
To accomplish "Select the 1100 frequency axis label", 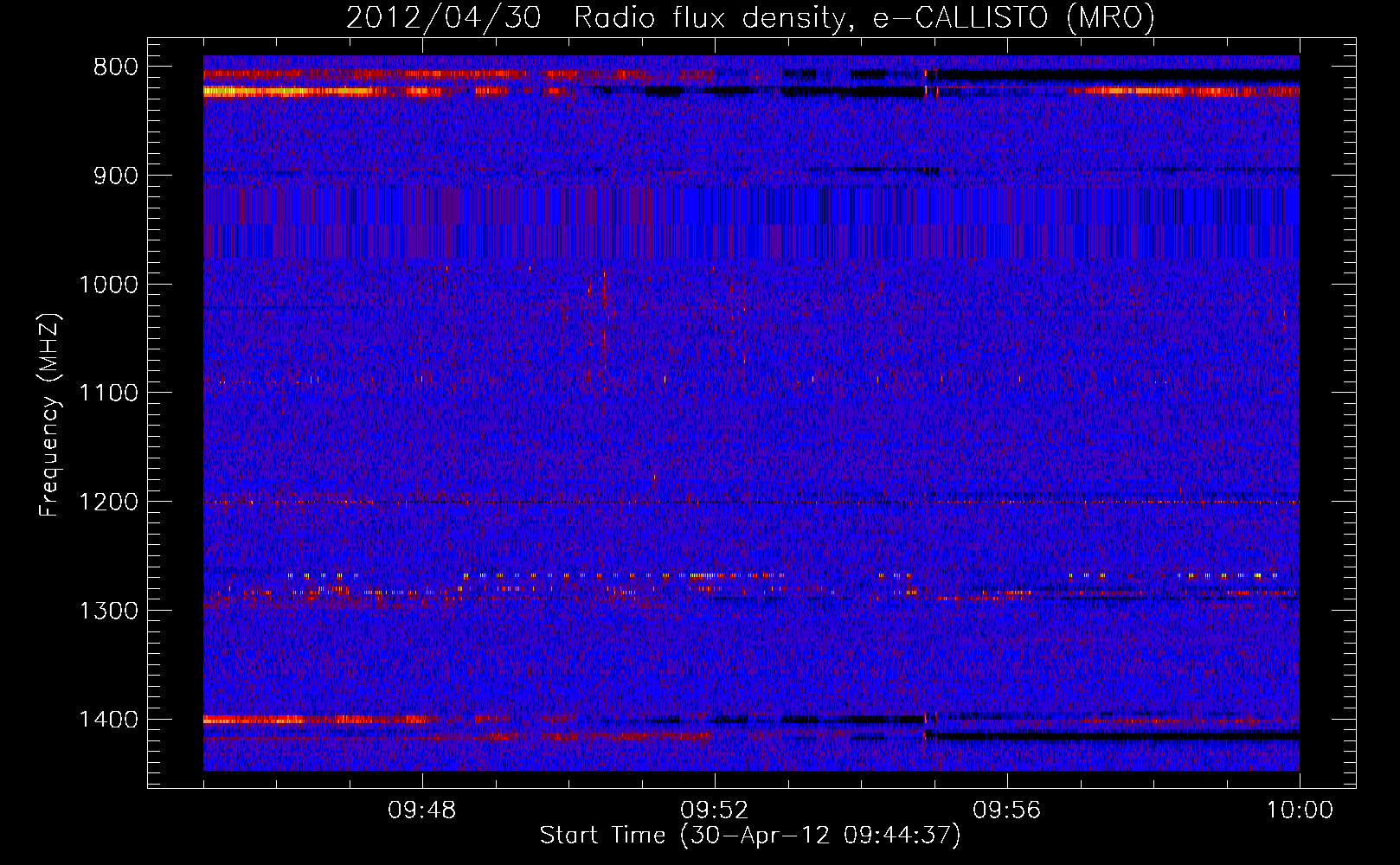I will pyautogui.click(x=108, y=394).
